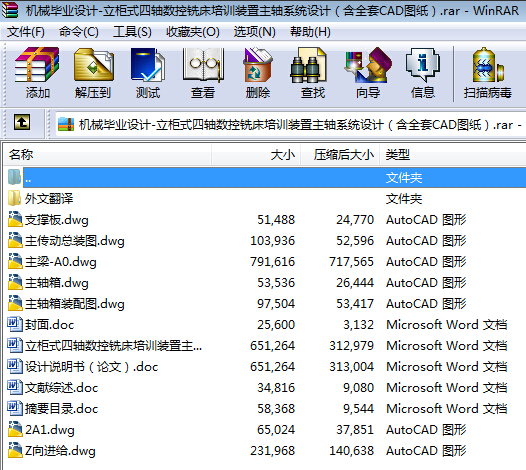Go up one level arrow button
526x470 pixels.
tap(22, 122)
